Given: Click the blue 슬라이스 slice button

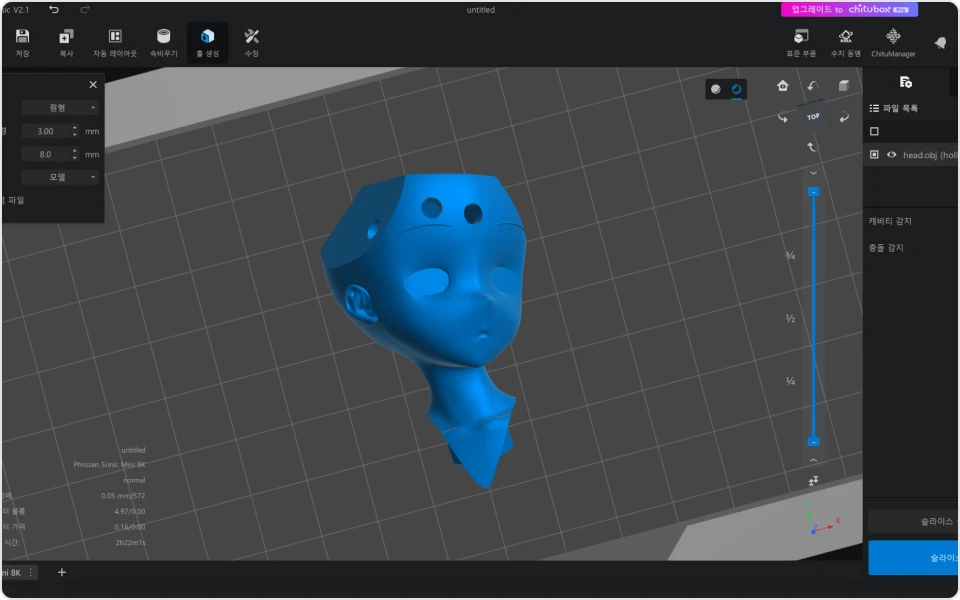Looking at the screenshot, I should [913, 558].
